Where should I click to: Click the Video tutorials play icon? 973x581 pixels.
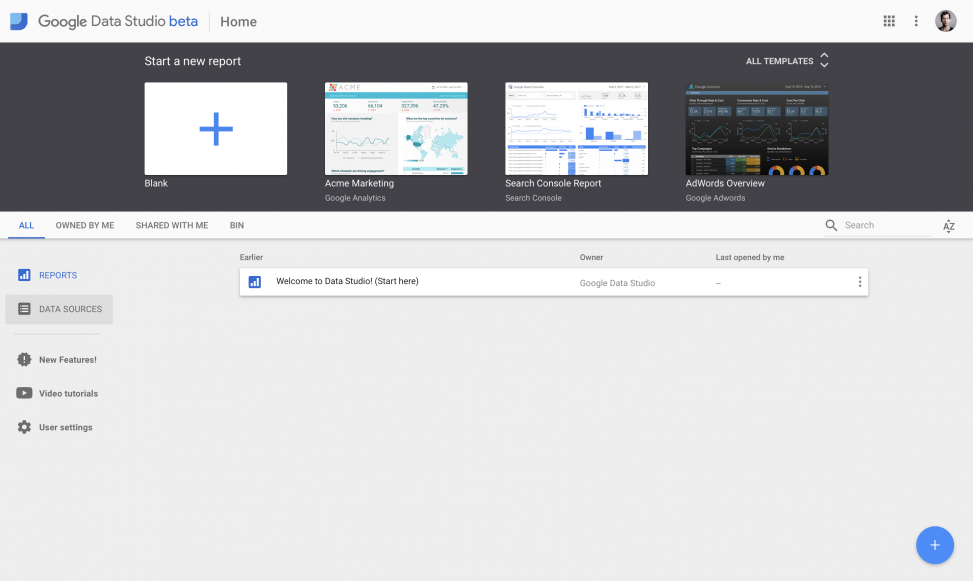(24, 393)
